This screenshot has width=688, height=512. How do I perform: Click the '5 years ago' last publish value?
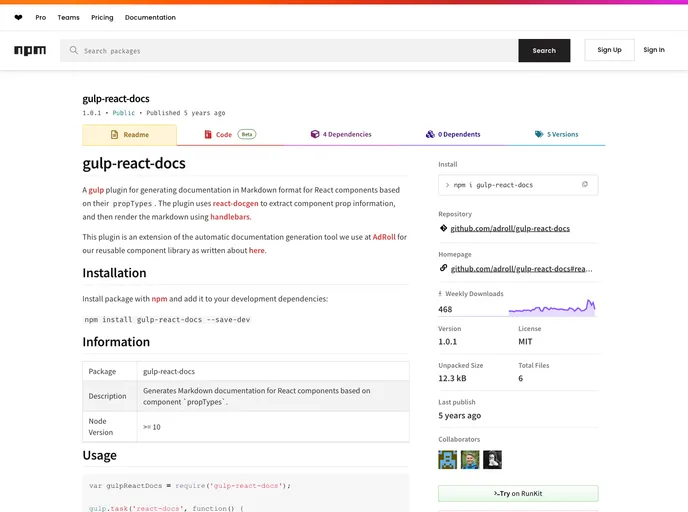[x=459, y=415]
